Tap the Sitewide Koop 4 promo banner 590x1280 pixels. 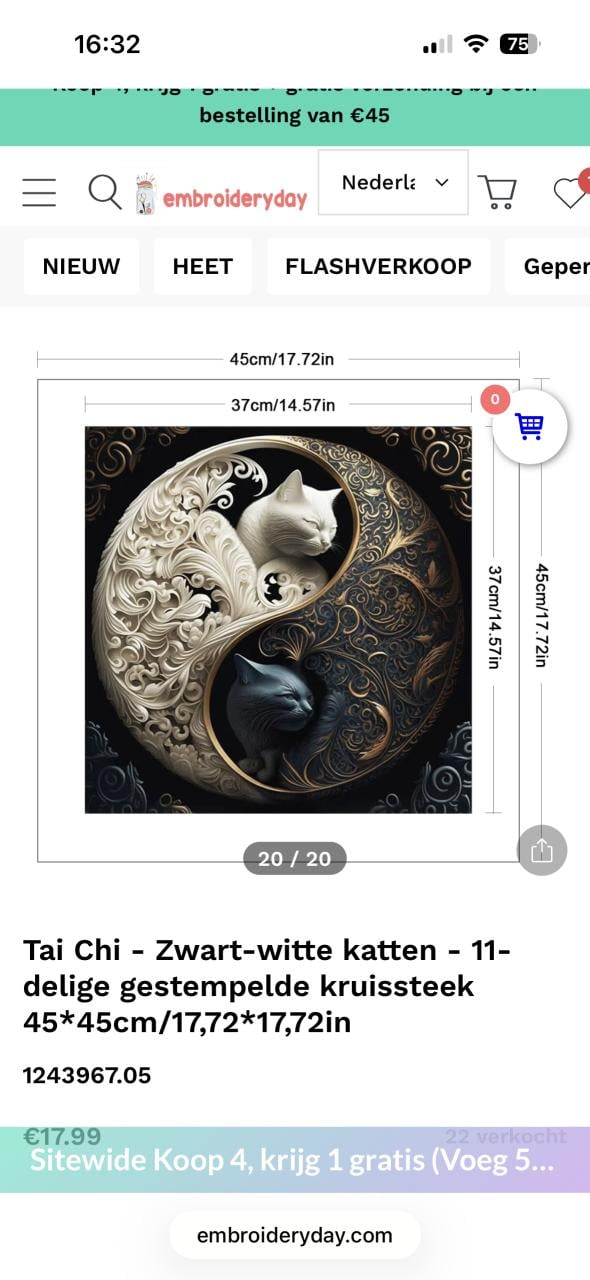tap(295, 1160)
